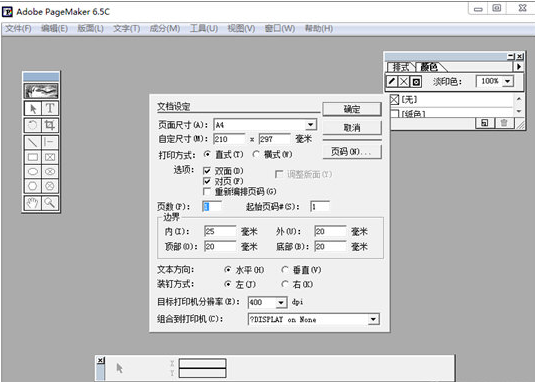The image size is (535, 382).
Task: Select the Constrained Line tool
Action: [x=50, y=142]
